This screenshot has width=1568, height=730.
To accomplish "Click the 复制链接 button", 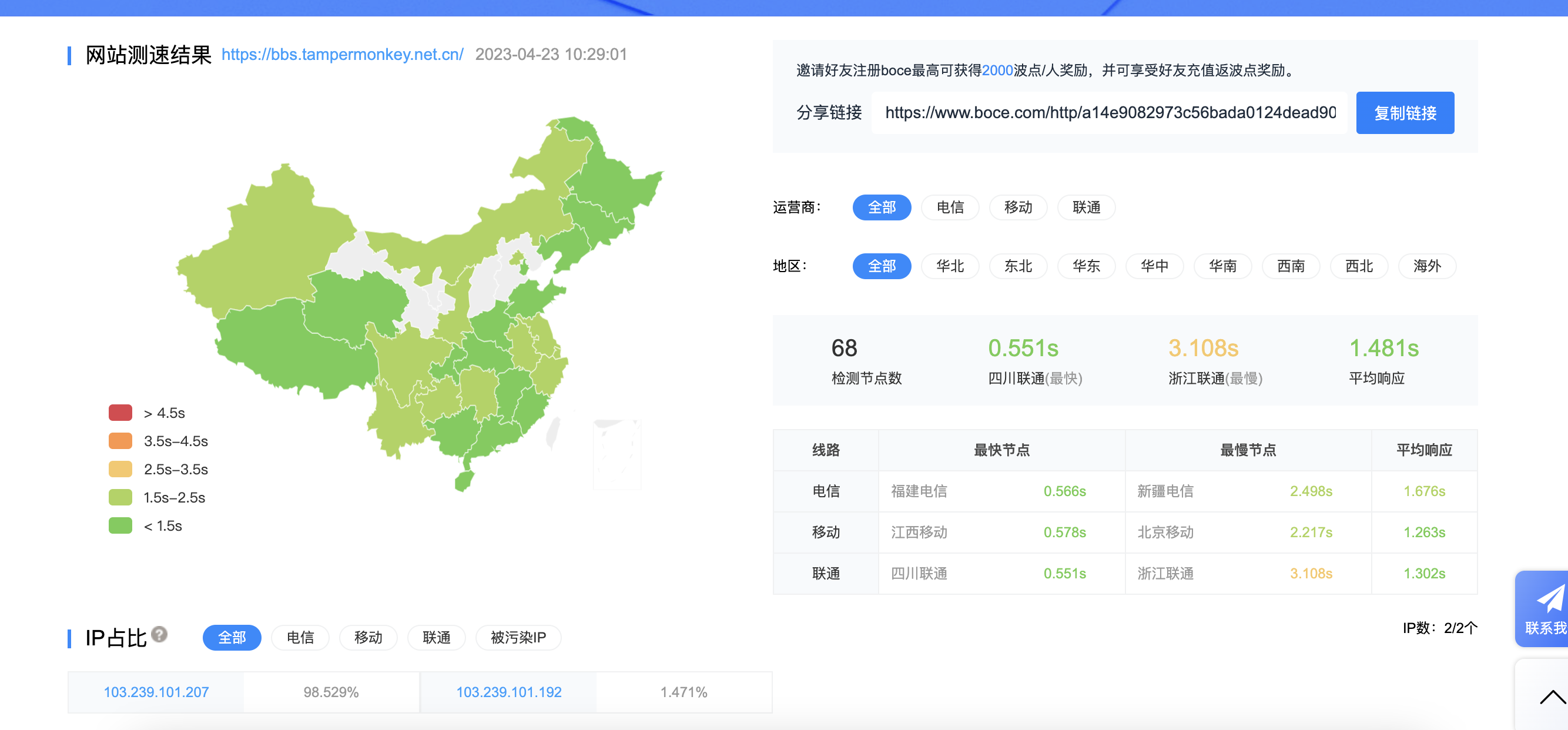I will click(x=1405, y=113).
